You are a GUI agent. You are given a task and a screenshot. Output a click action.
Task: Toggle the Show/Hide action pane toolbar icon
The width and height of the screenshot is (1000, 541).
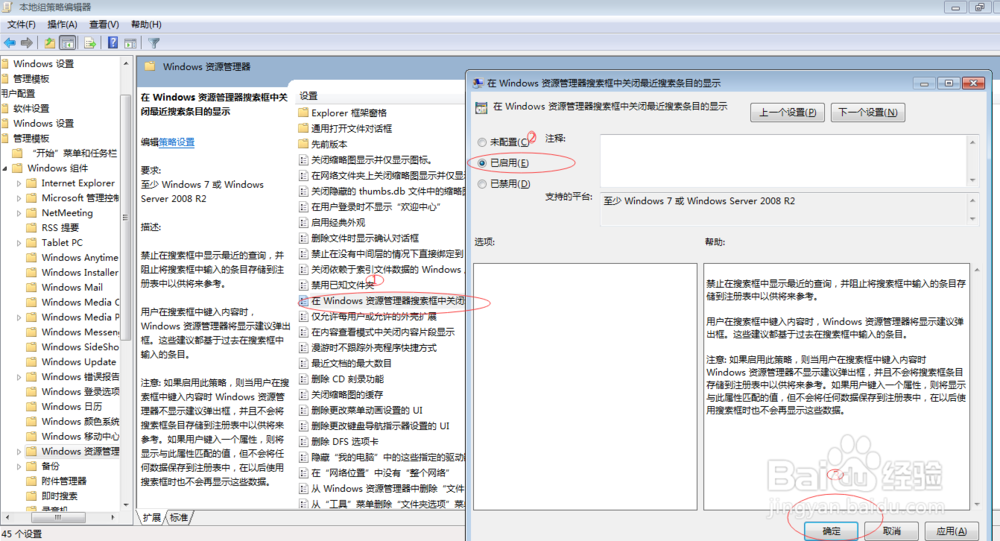click(x=130, y=43)
